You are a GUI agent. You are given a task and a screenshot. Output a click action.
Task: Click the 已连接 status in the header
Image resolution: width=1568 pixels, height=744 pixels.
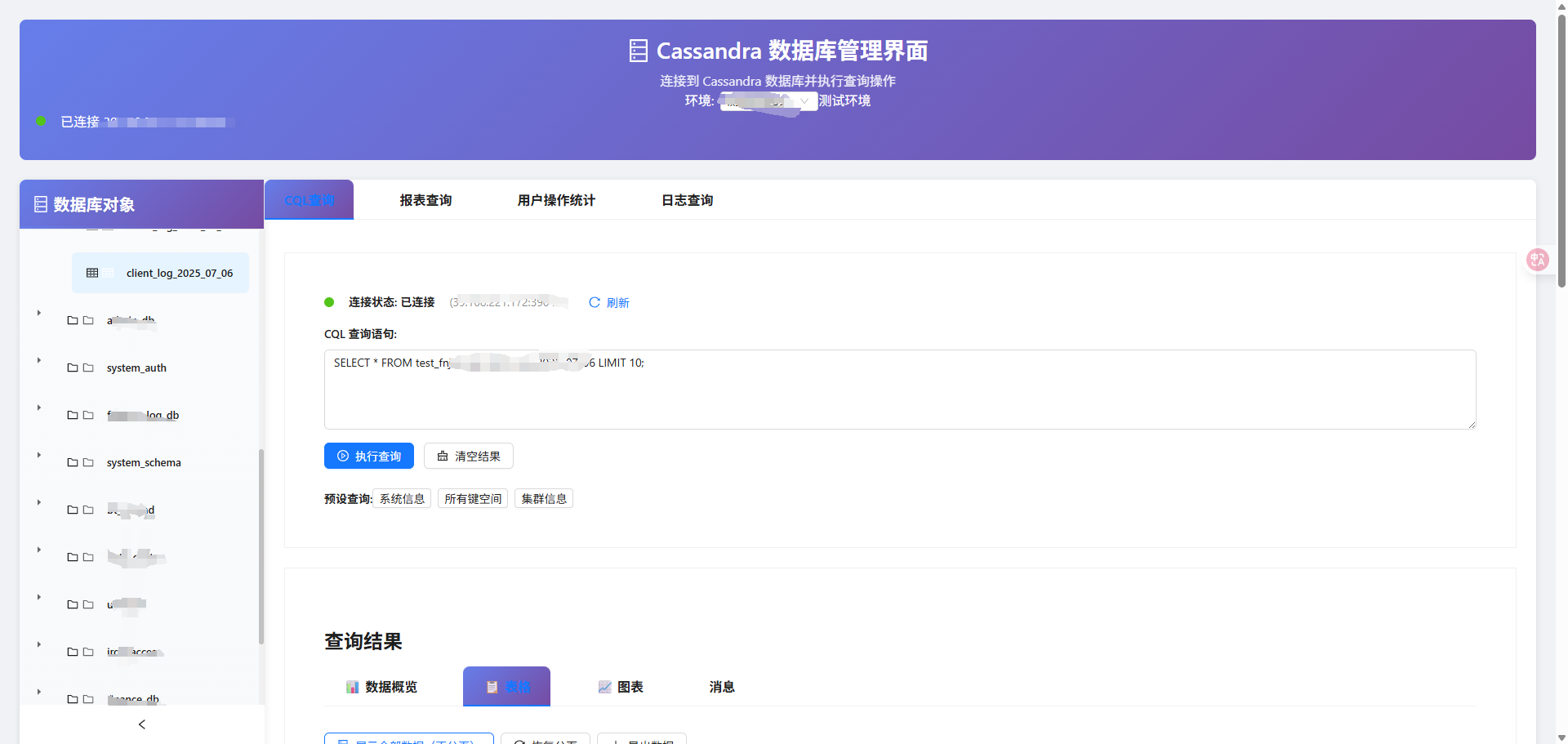click(x=80, y=122)
